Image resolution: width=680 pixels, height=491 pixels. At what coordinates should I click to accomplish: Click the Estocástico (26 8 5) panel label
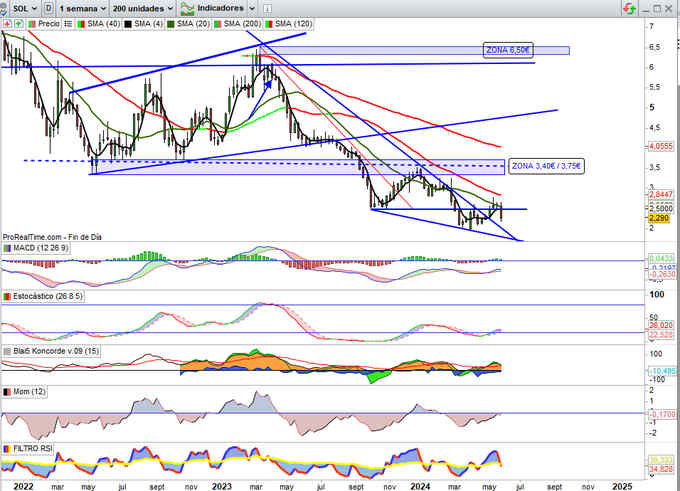click(48, 296)
